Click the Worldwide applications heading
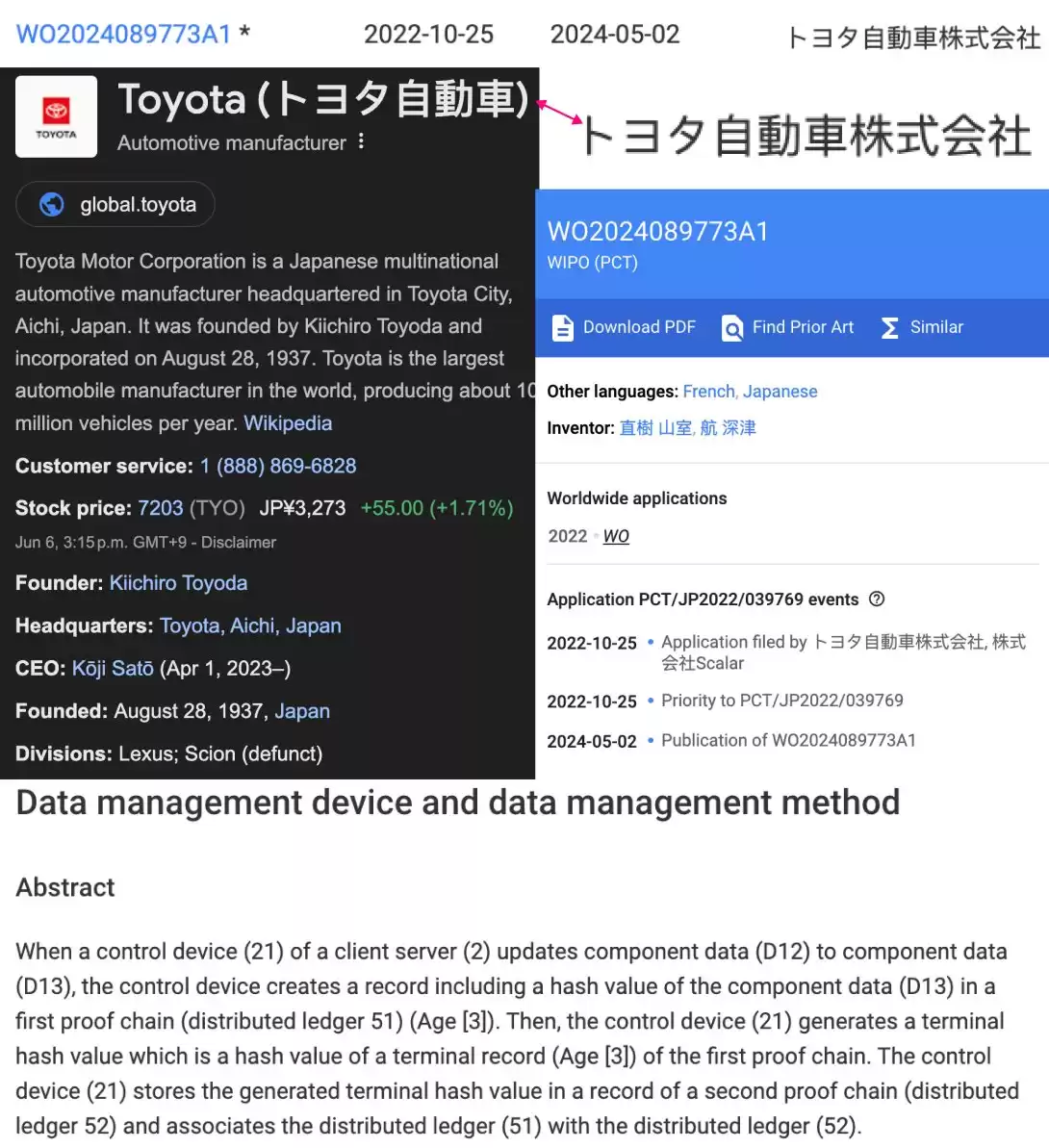The image size is (1049, 1148). pyautogui.click(x=637, y=498)
